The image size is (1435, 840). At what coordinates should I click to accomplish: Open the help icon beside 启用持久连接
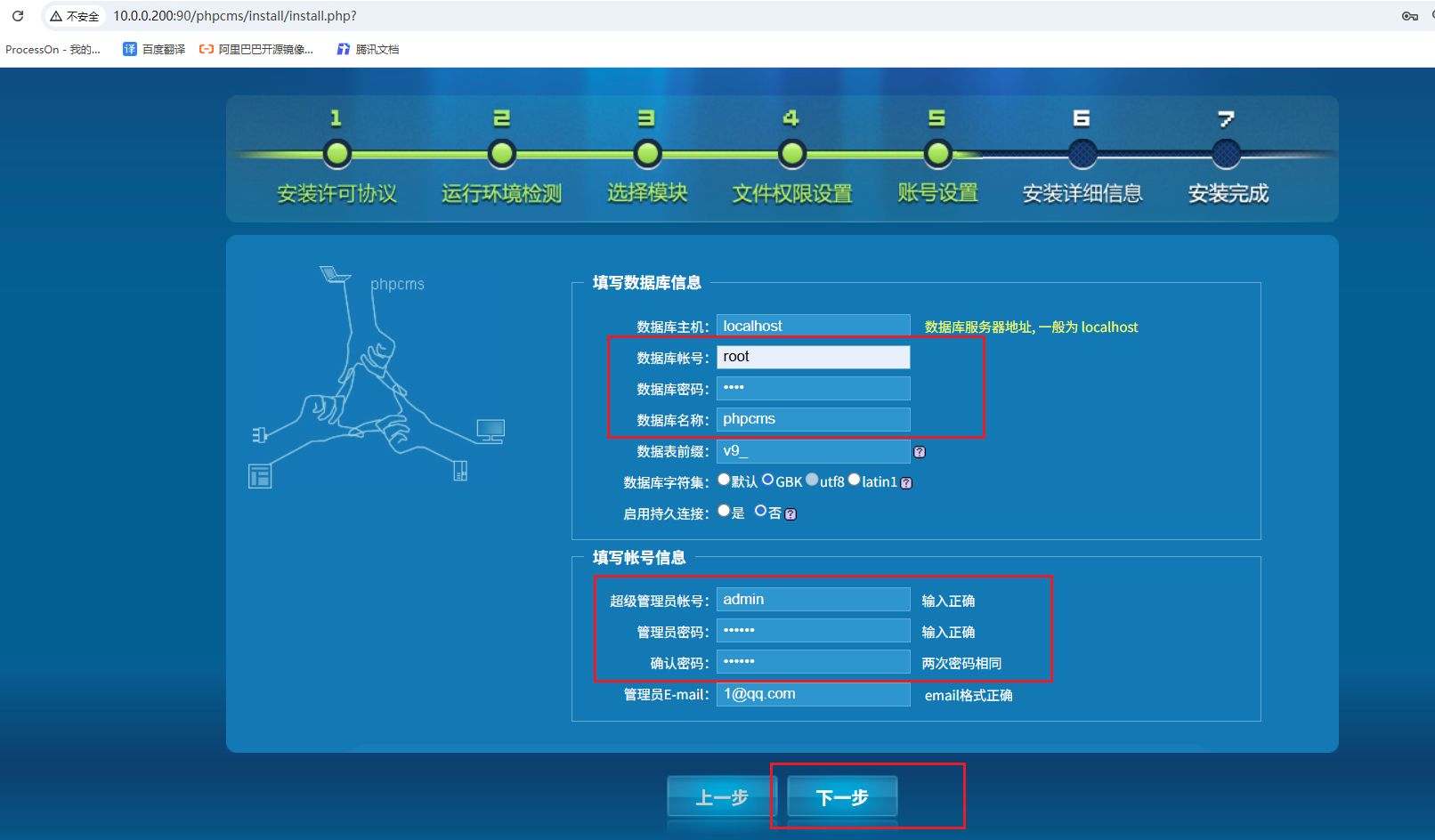coord(790,513)
